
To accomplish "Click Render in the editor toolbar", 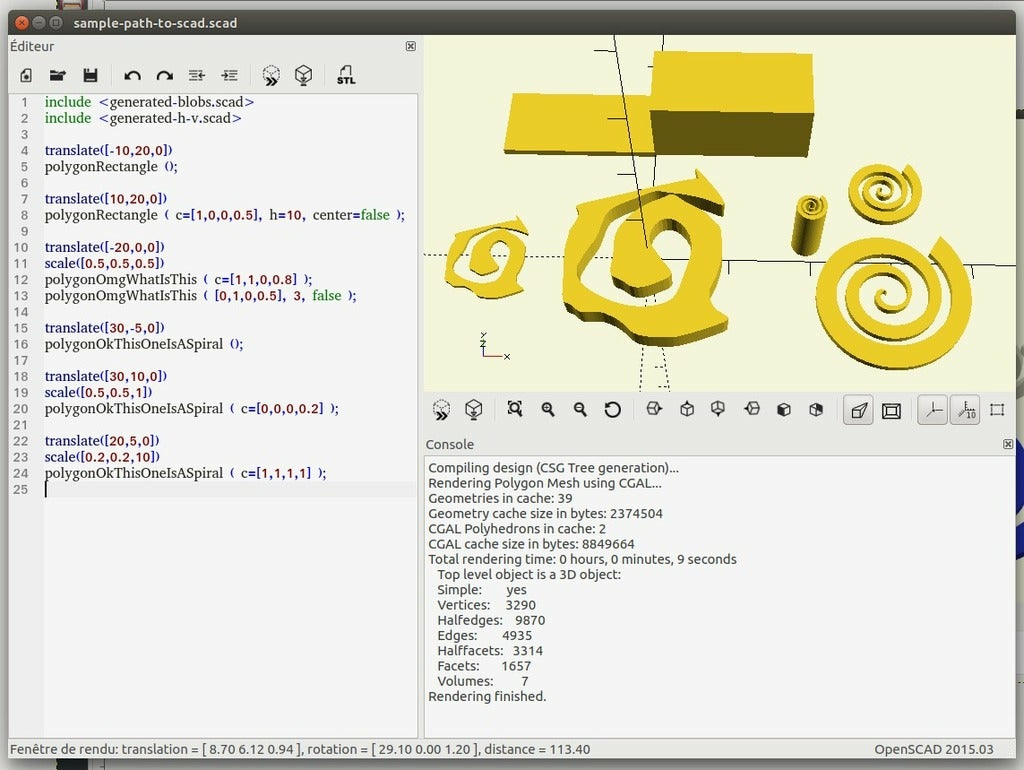I will [x=303, y=75].
